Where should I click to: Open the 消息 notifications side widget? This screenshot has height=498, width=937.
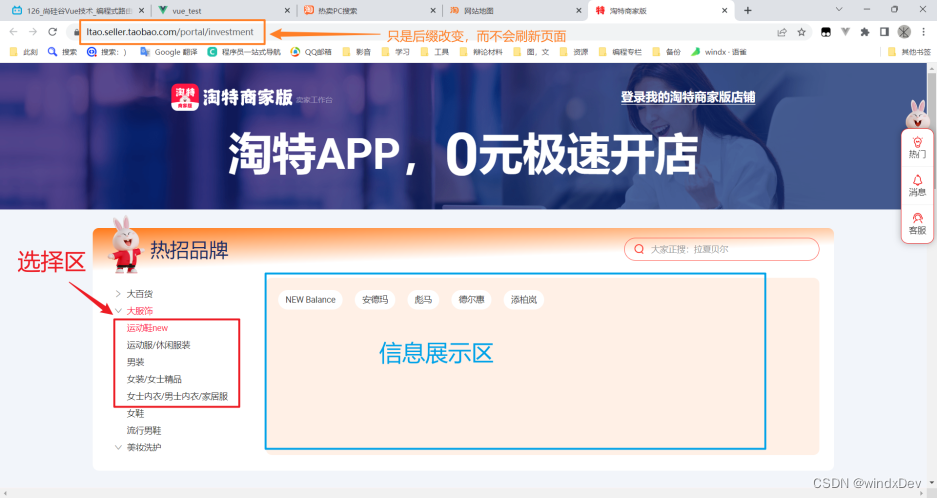pos(917,185)
